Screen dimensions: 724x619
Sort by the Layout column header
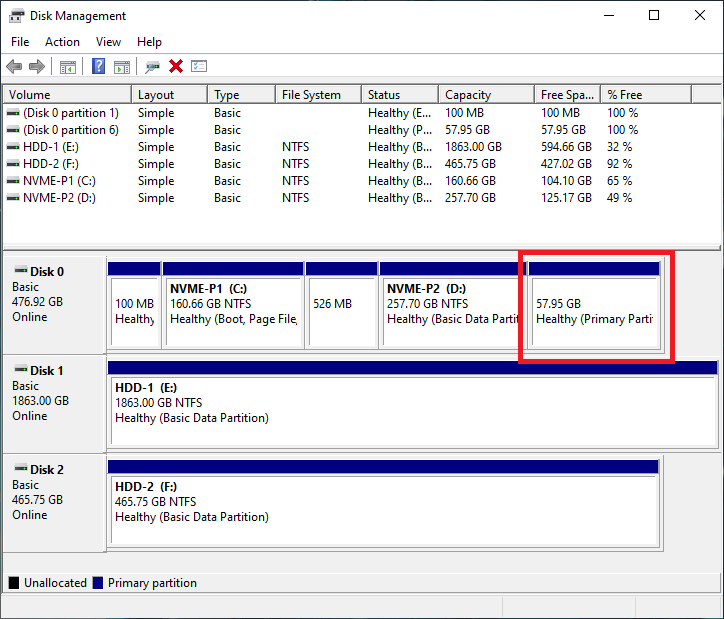coord(169,95)
